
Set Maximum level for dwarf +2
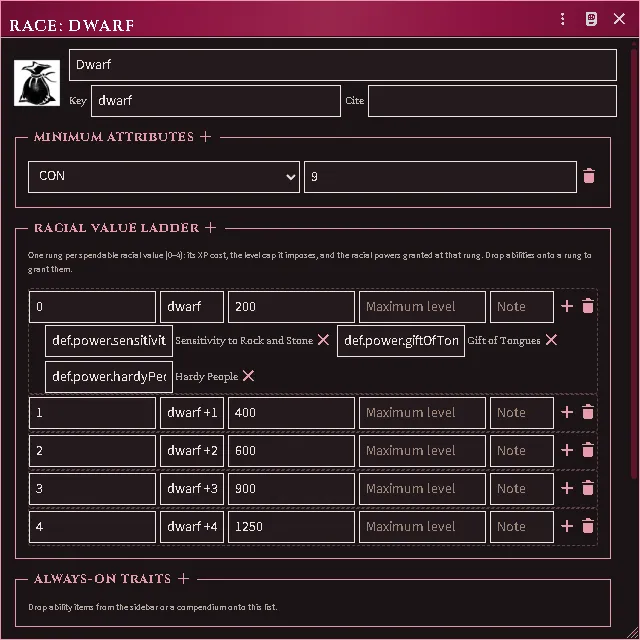pos(422,451)
